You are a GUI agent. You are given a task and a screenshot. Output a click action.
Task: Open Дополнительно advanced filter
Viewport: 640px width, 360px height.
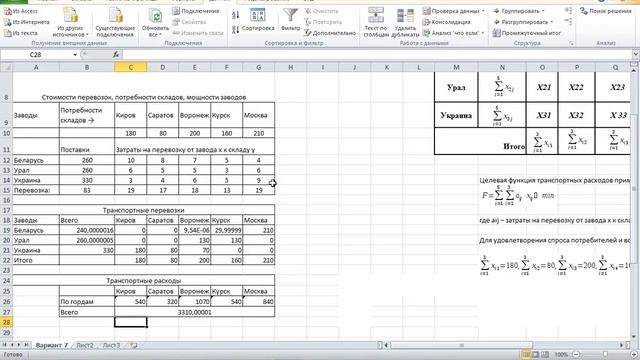click(330, 33)
